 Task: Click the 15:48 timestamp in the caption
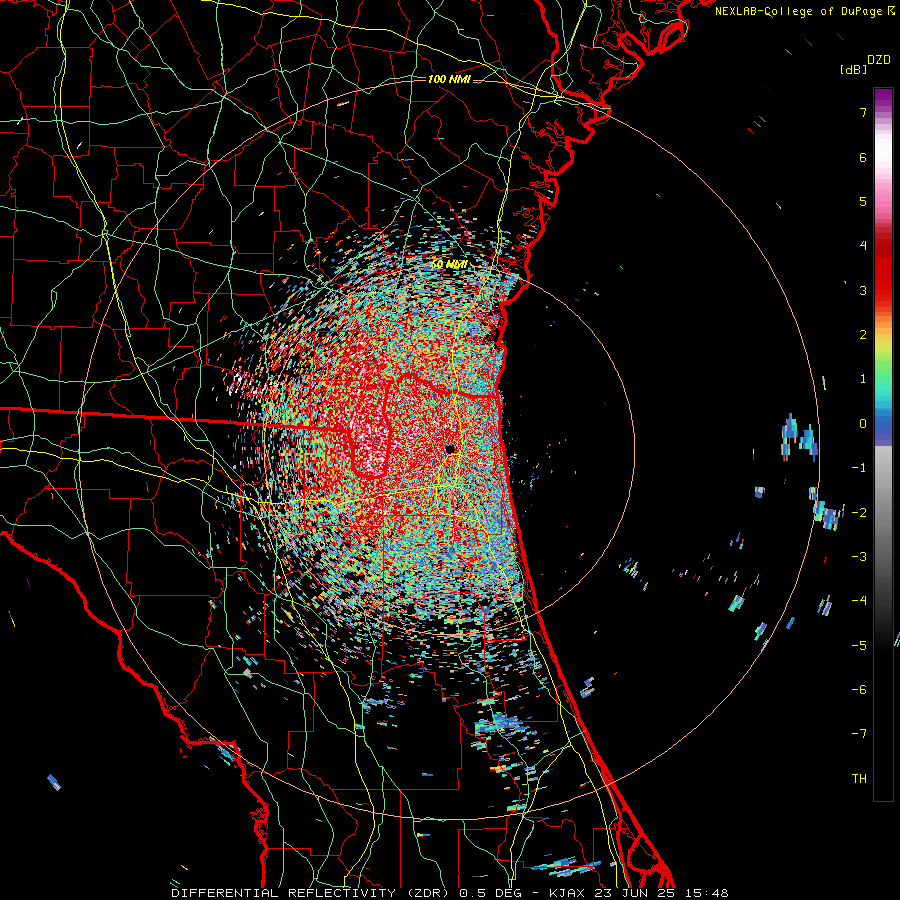(707, 893)
